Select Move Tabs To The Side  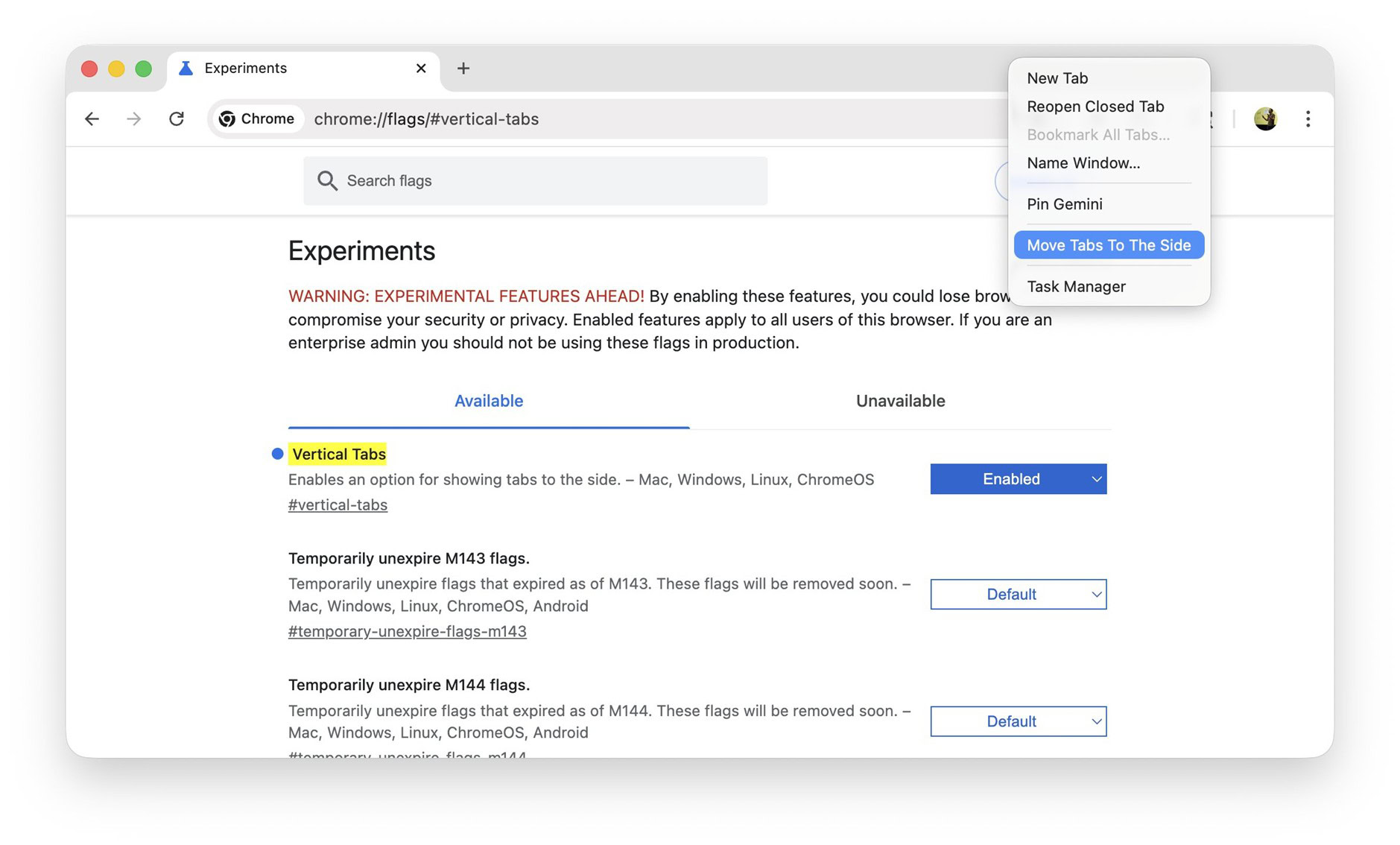tap(1108, 244)
